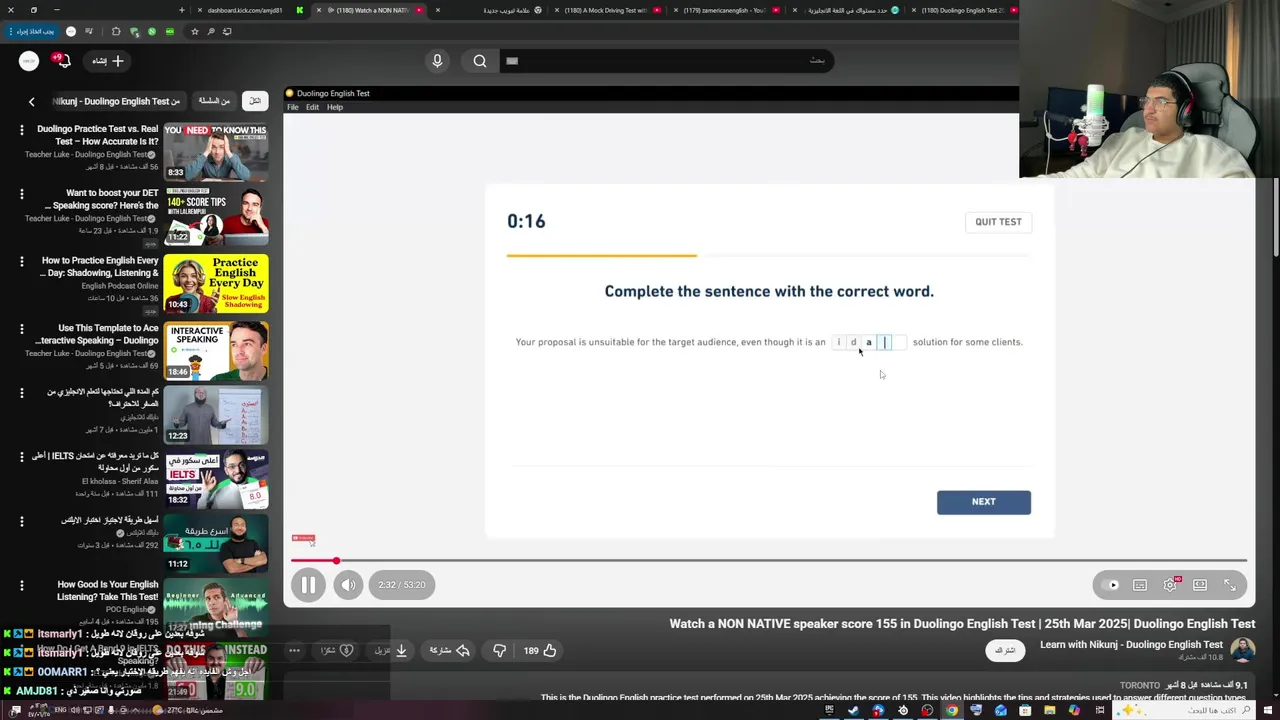Image resolution: width=1280 pixels, height=720 pixels.
Task: Switch to dashboard.kick.com browser tab
Action: 248,10
